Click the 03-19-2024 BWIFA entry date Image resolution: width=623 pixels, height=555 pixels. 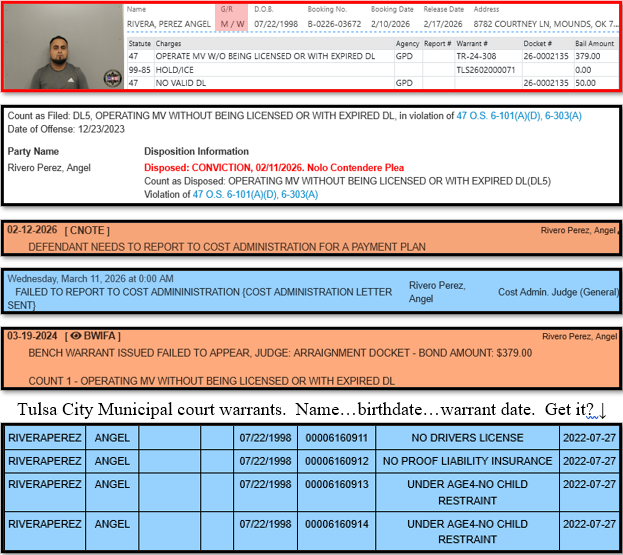(32, 336)
